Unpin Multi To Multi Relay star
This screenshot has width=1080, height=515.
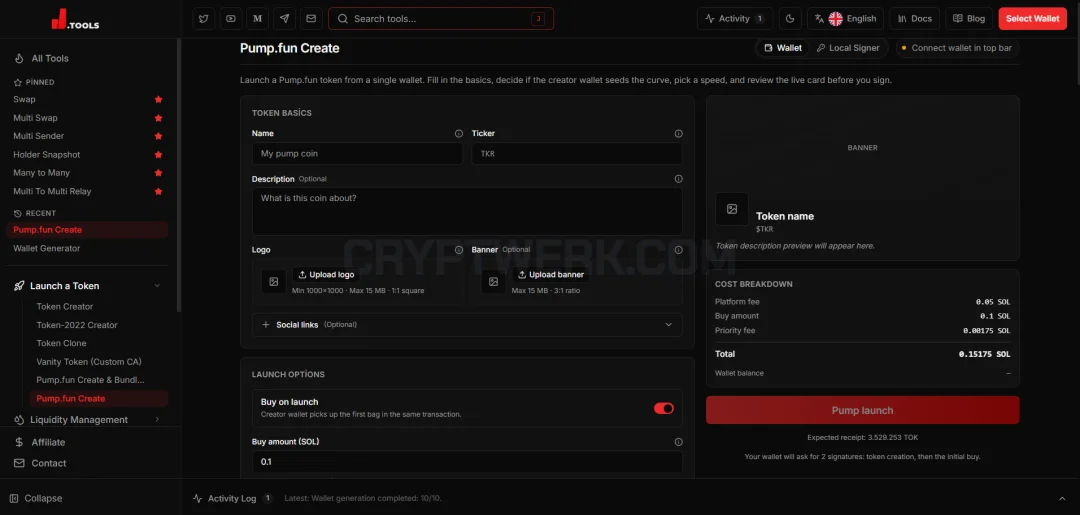pos(158,191)
